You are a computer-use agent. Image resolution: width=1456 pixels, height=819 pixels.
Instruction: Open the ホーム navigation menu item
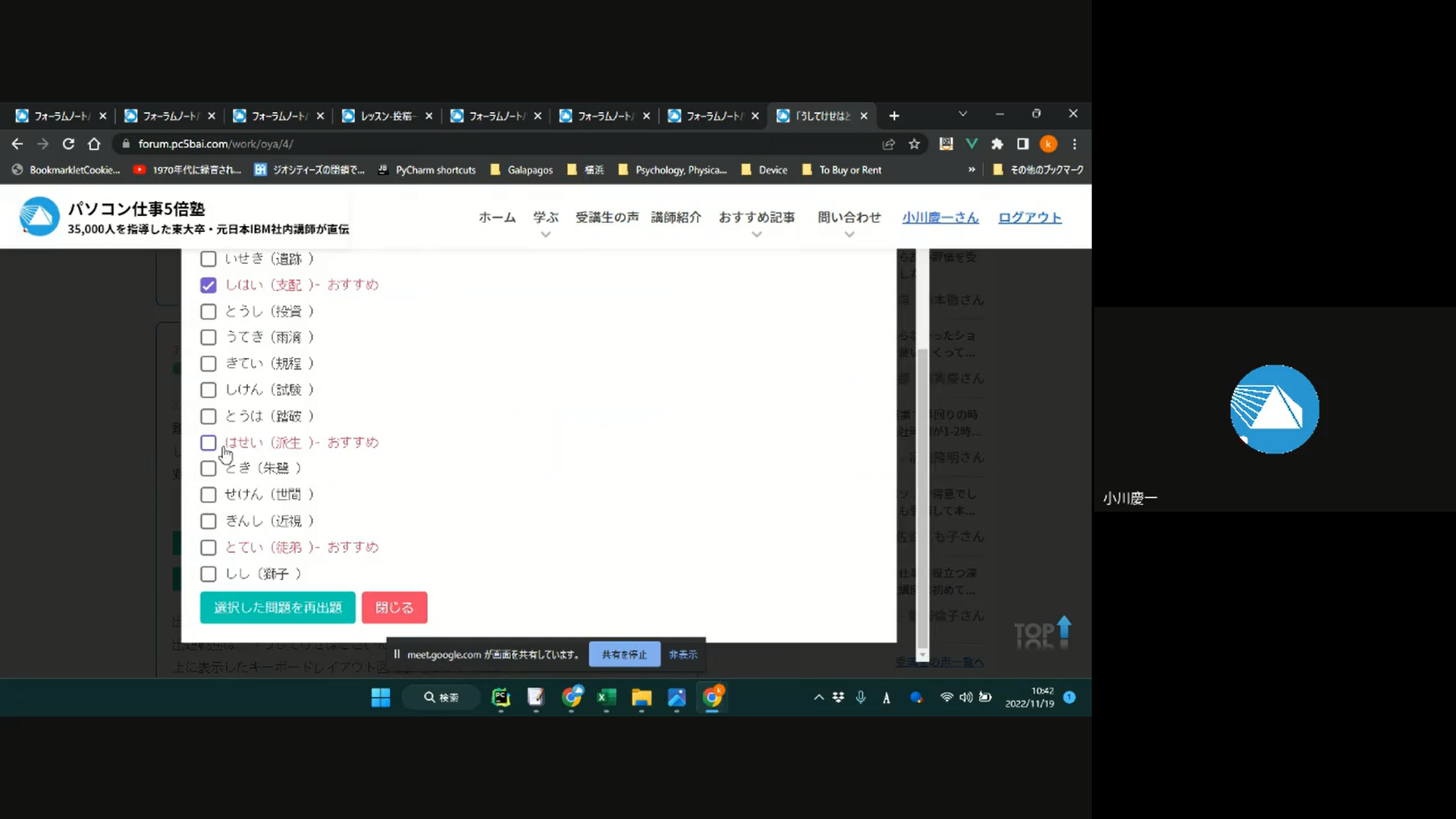tap(497, 218)
